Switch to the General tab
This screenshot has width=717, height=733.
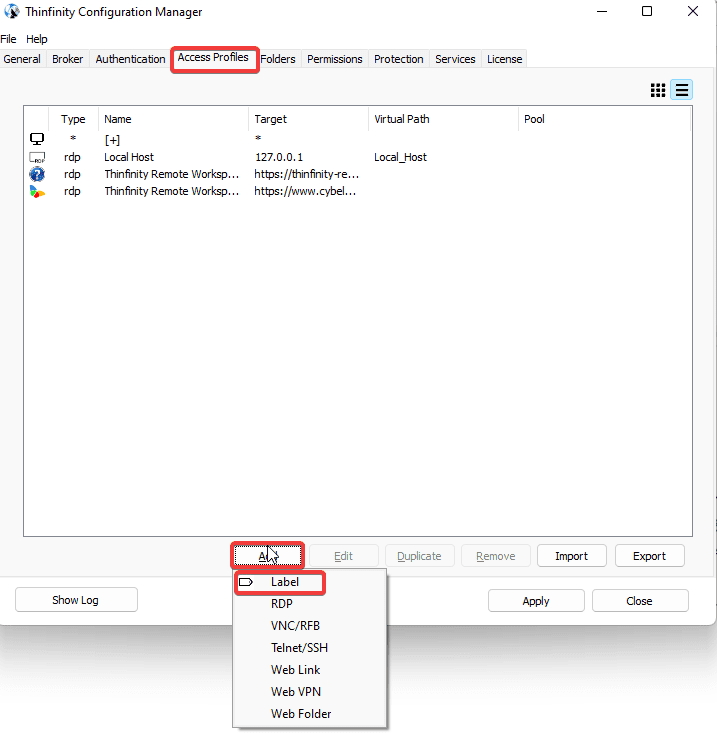(x=22, y=59)
